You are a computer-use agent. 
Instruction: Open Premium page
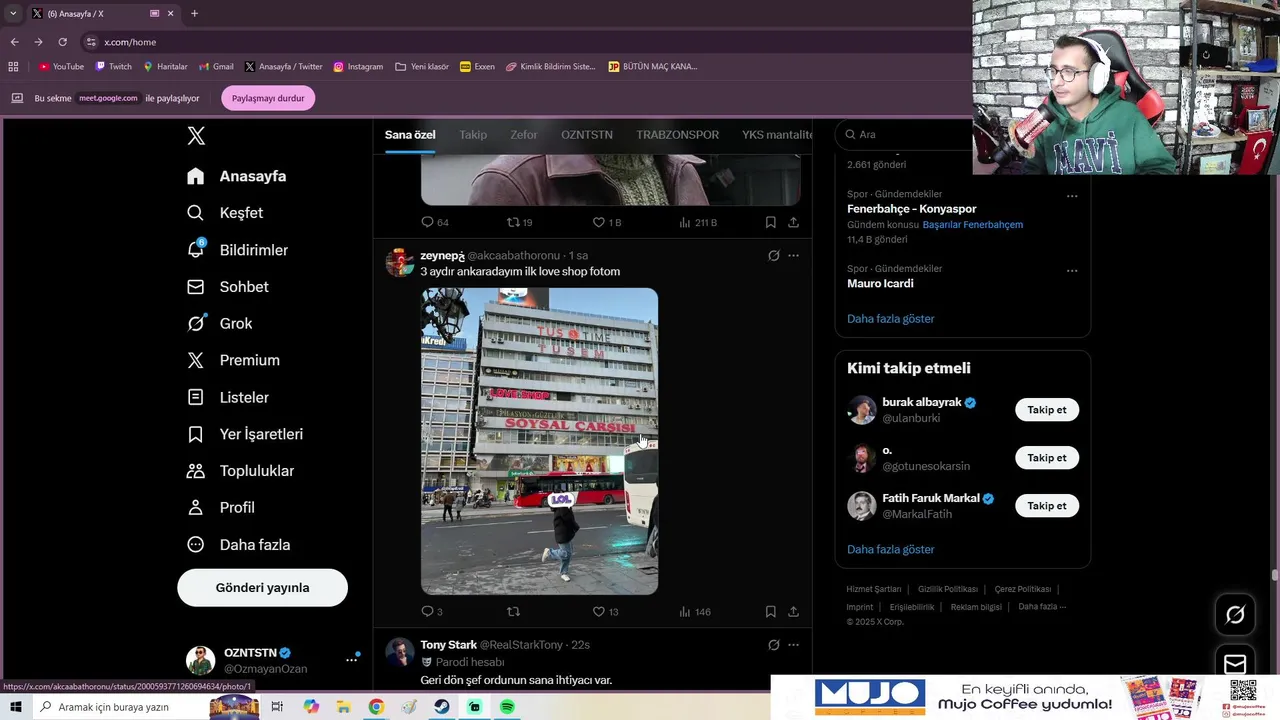234,360
